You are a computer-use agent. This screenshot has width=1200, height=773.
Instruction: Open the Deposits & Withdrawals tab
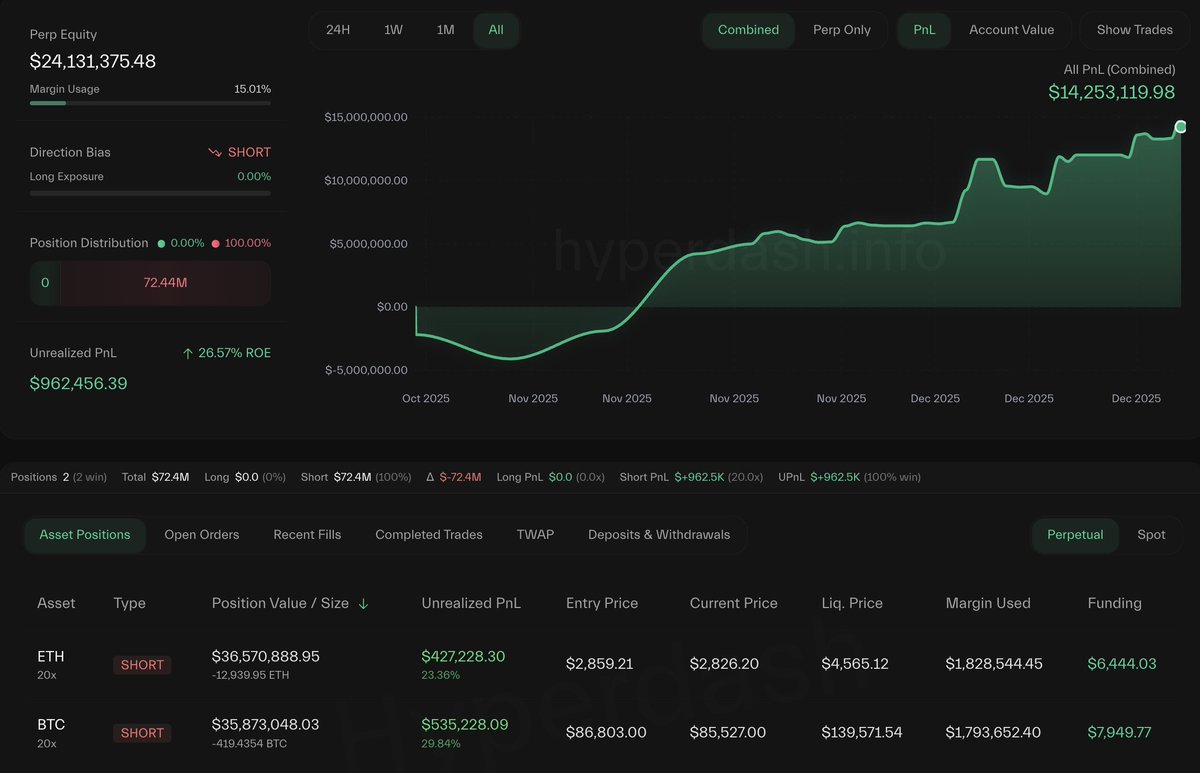click(659, 534)
